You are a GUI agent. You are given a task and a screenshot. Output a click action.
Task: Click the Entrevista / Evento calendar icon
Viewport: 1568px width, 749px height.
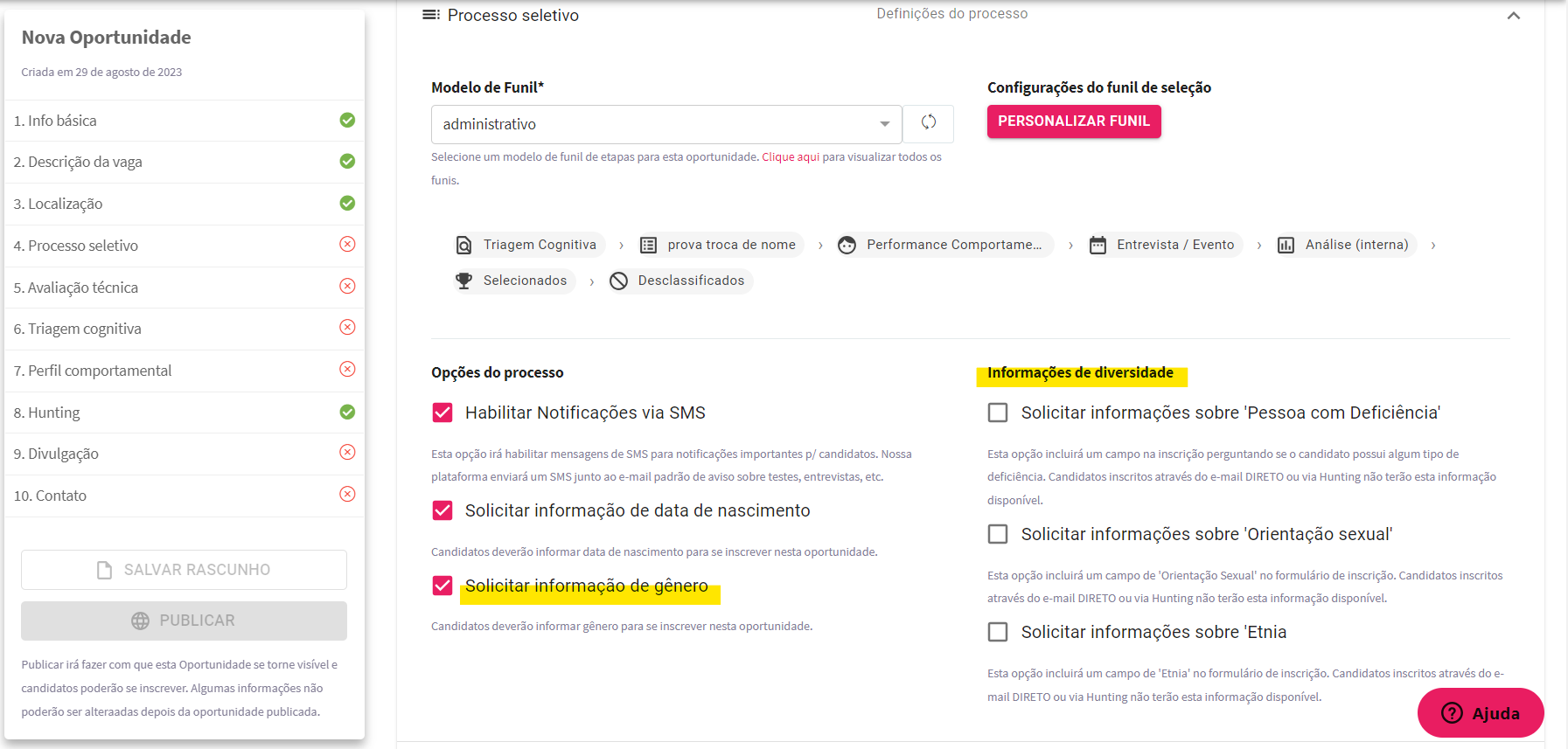click(1098, 246)
